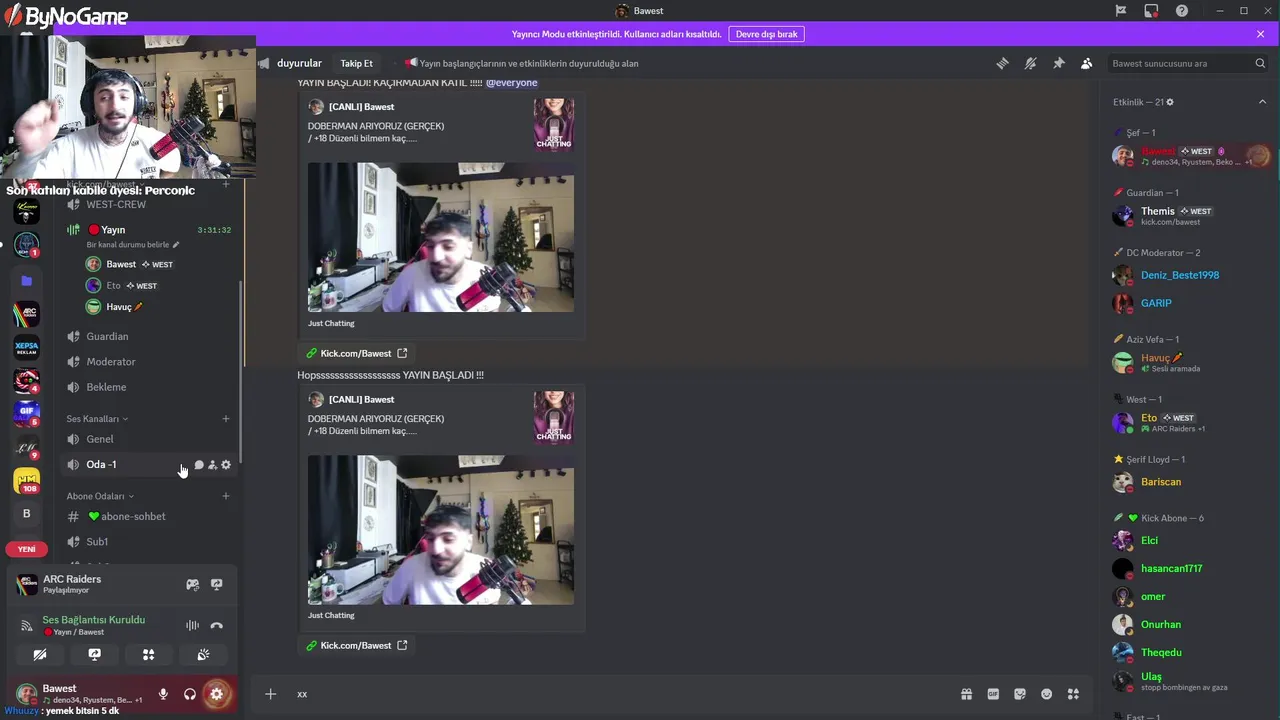Open member 'Deniz_Beste1998' profile

[1191, 275]
